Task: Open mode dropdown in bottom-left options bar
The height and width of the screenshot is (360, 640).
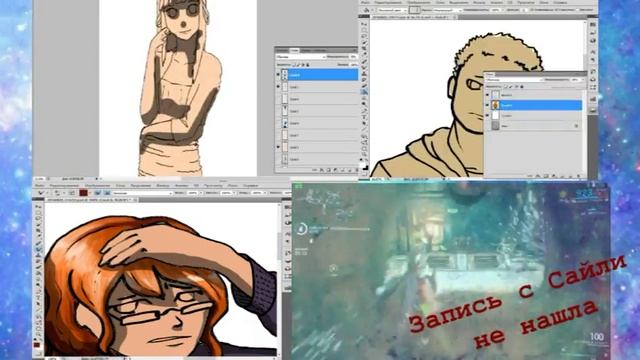Action: click(x=141, y=193)
